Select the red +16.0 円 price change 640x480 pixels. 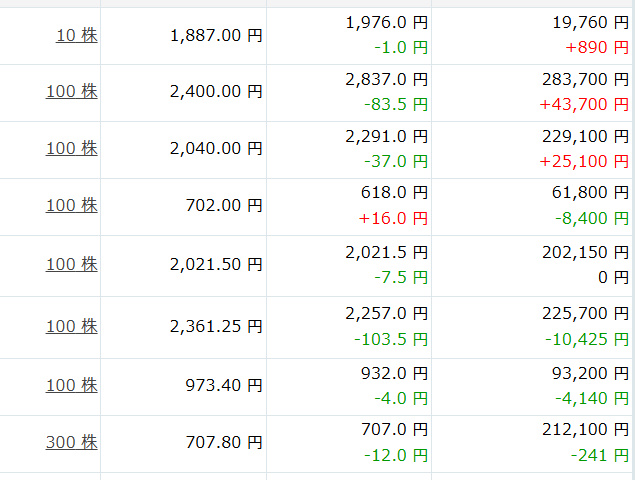(x=393, y=218)
